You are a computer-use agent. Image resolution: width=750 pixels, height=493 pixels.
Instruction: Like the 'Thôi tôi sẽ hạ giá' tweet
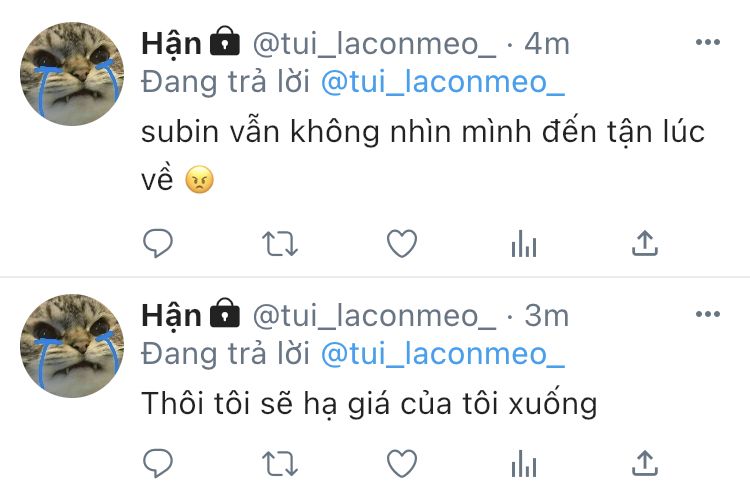402,463
